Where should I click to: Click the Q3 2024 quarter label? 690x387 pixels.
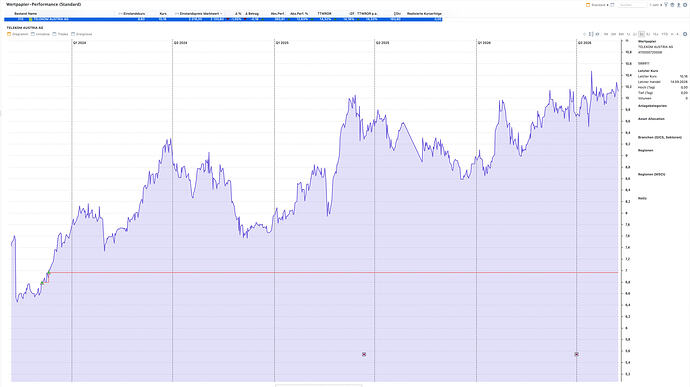pos(180,43)
